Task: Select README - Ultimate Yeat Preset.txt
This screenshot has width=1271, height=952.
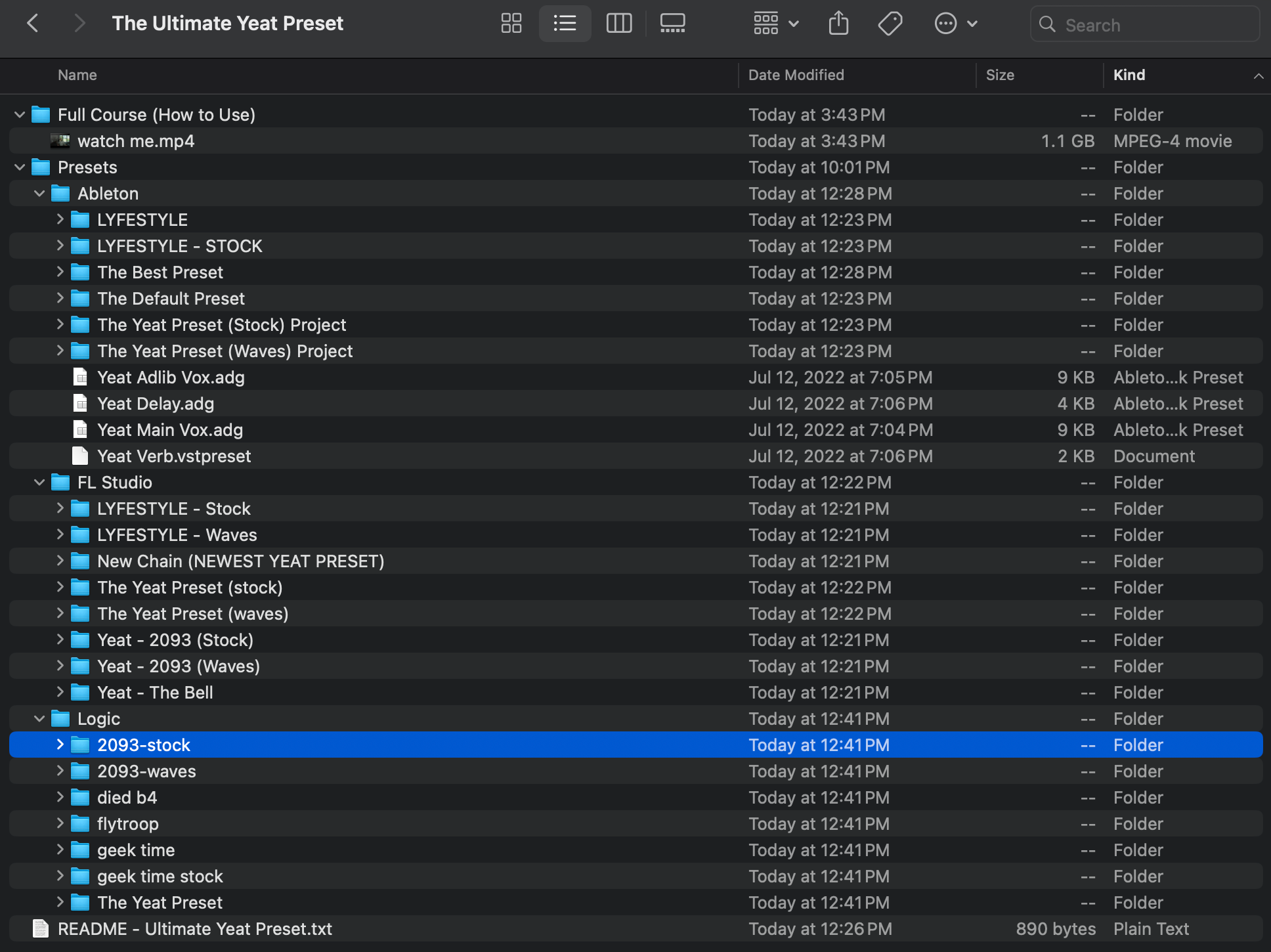Action: point(194,929)
